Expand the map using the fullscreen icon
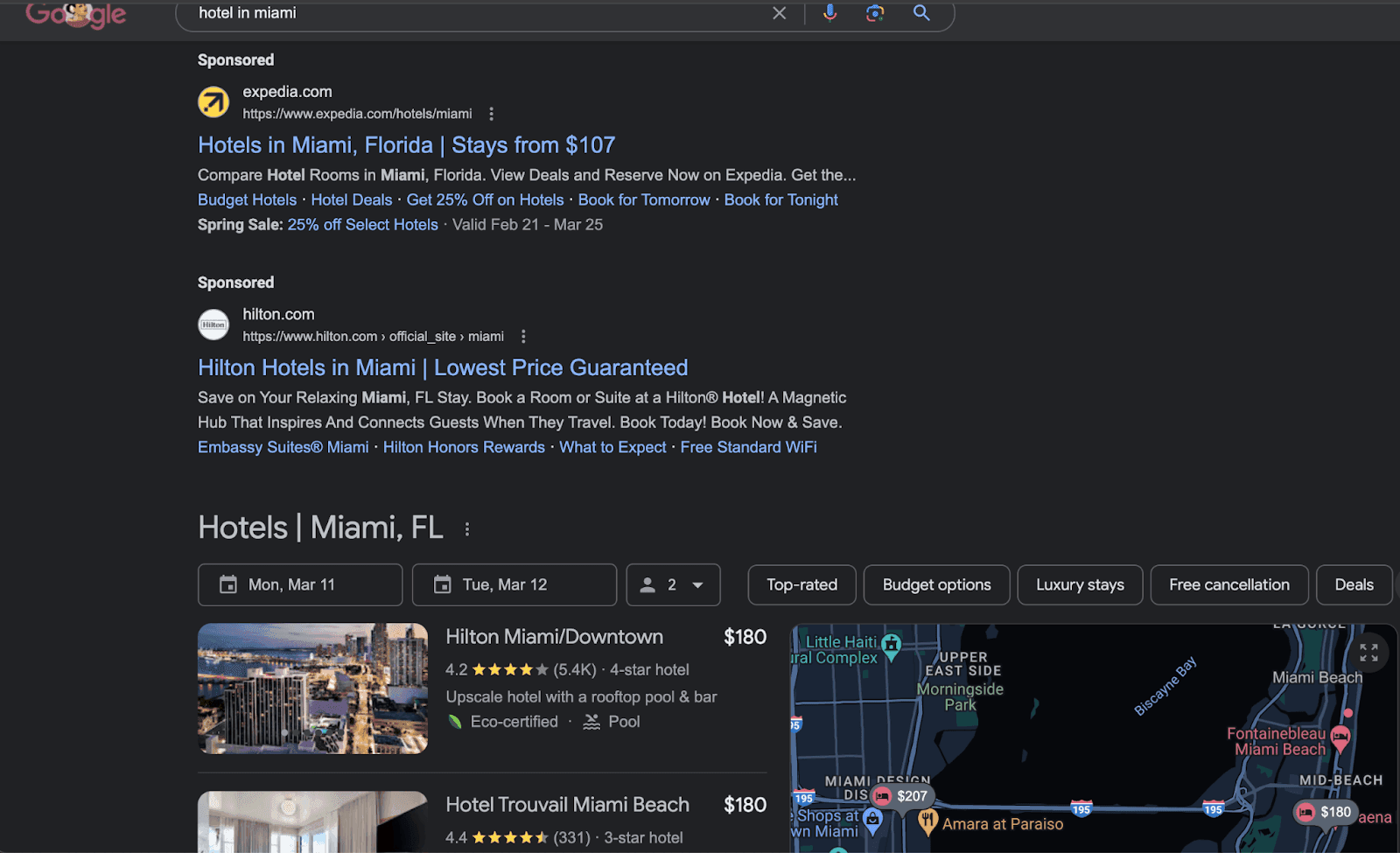This screenshot has width=1400, height=853. pyautogui.click(x=1368, y=651)
